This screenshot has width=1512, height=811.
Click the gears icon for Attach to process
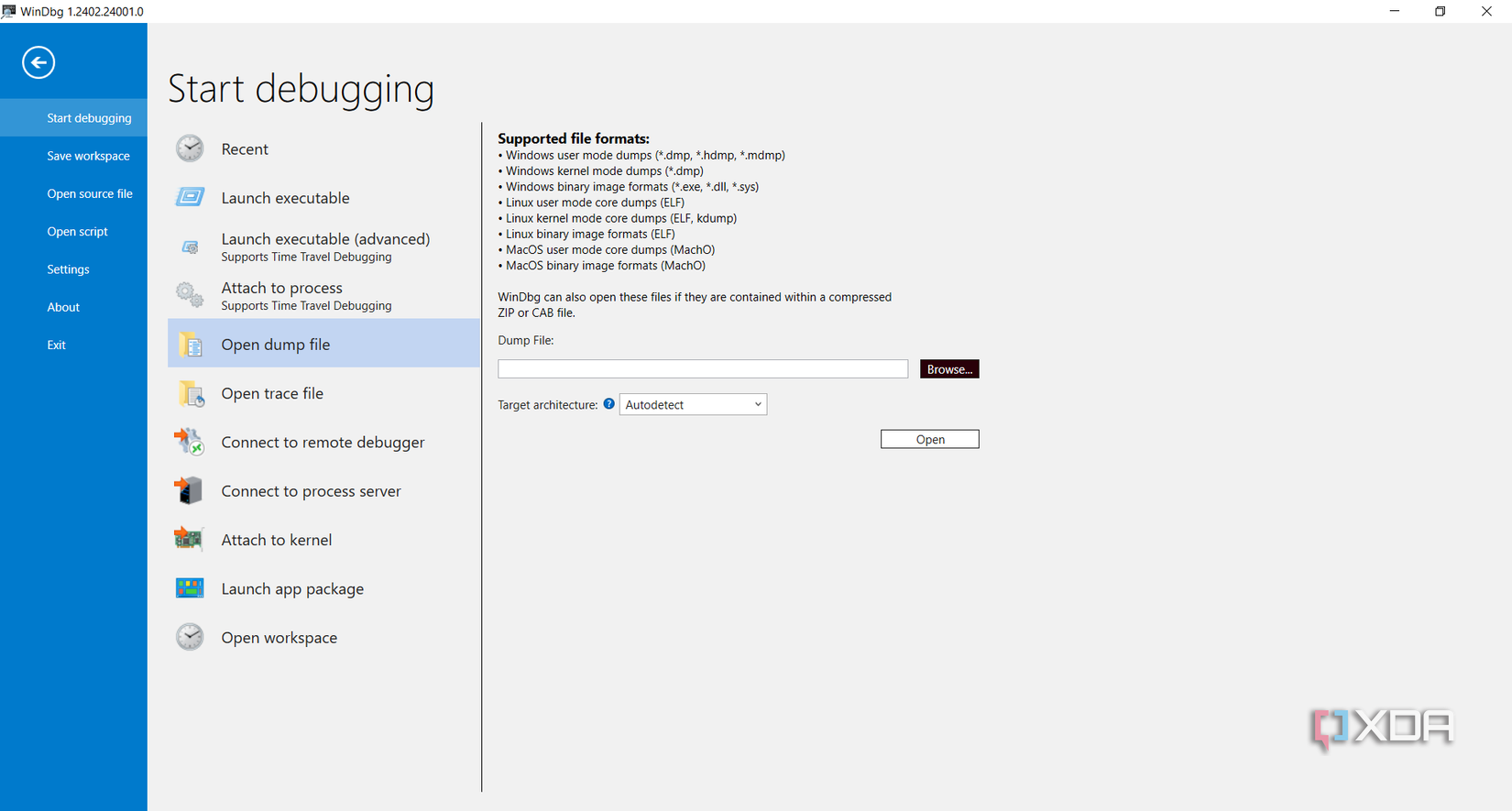[x=190, y=295]
